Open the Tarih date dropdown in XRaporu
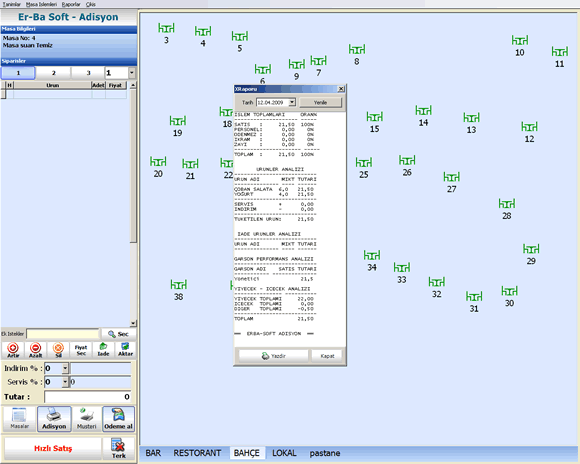Screen dimensions: 580x464 [x=292, y=102]
